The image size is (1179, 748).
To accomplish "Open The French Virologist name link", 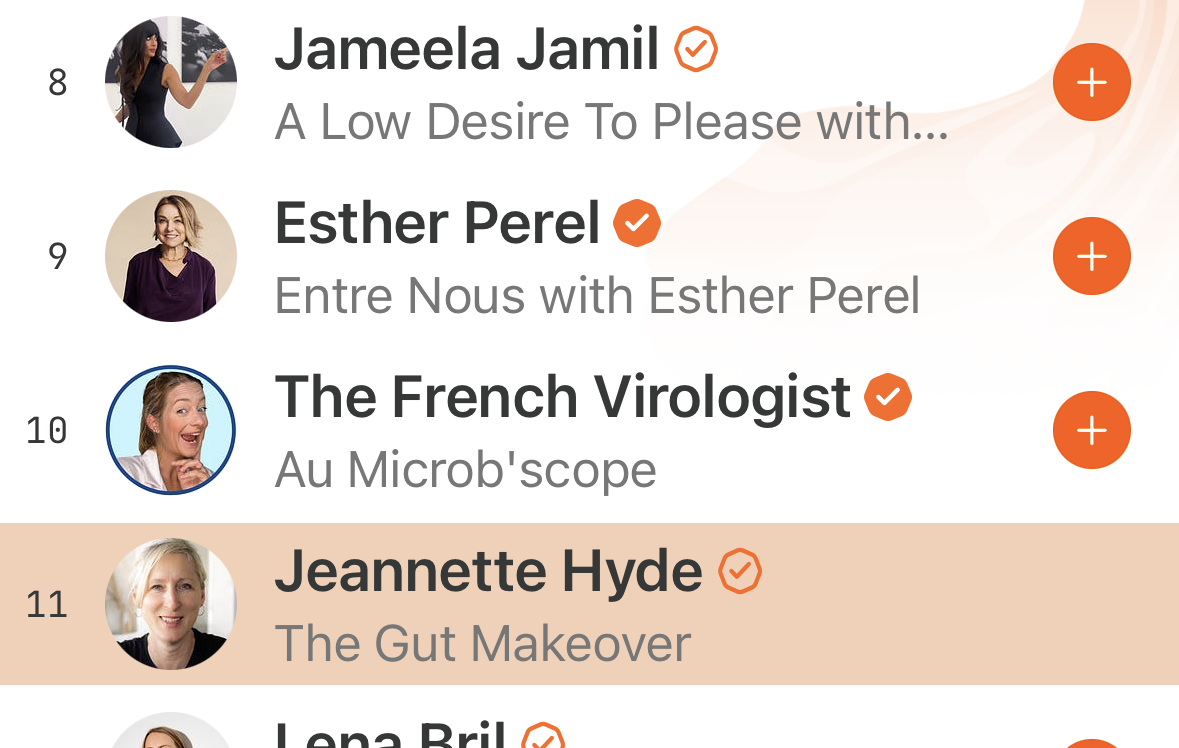I will [x=562, y=397].
